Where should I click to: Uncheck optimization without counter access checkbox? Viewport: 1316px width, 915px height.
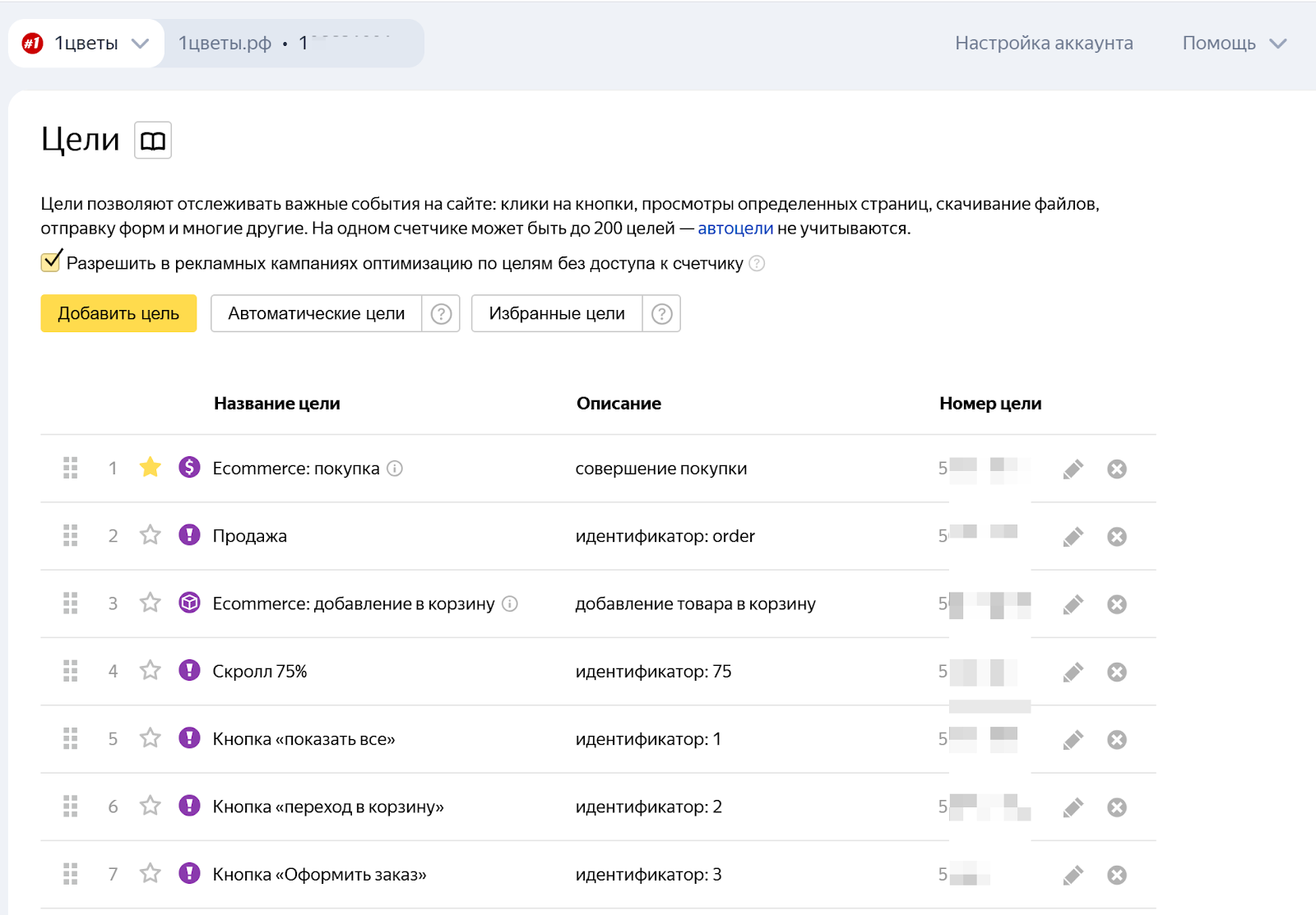[x=51, y=262]
